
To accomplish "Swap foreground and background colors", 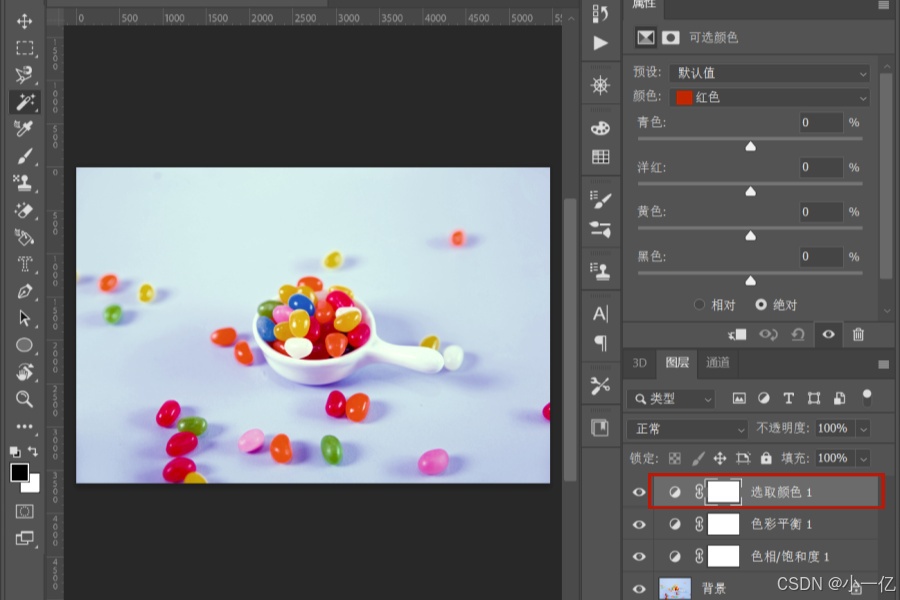I will click(x=33, y=452).
